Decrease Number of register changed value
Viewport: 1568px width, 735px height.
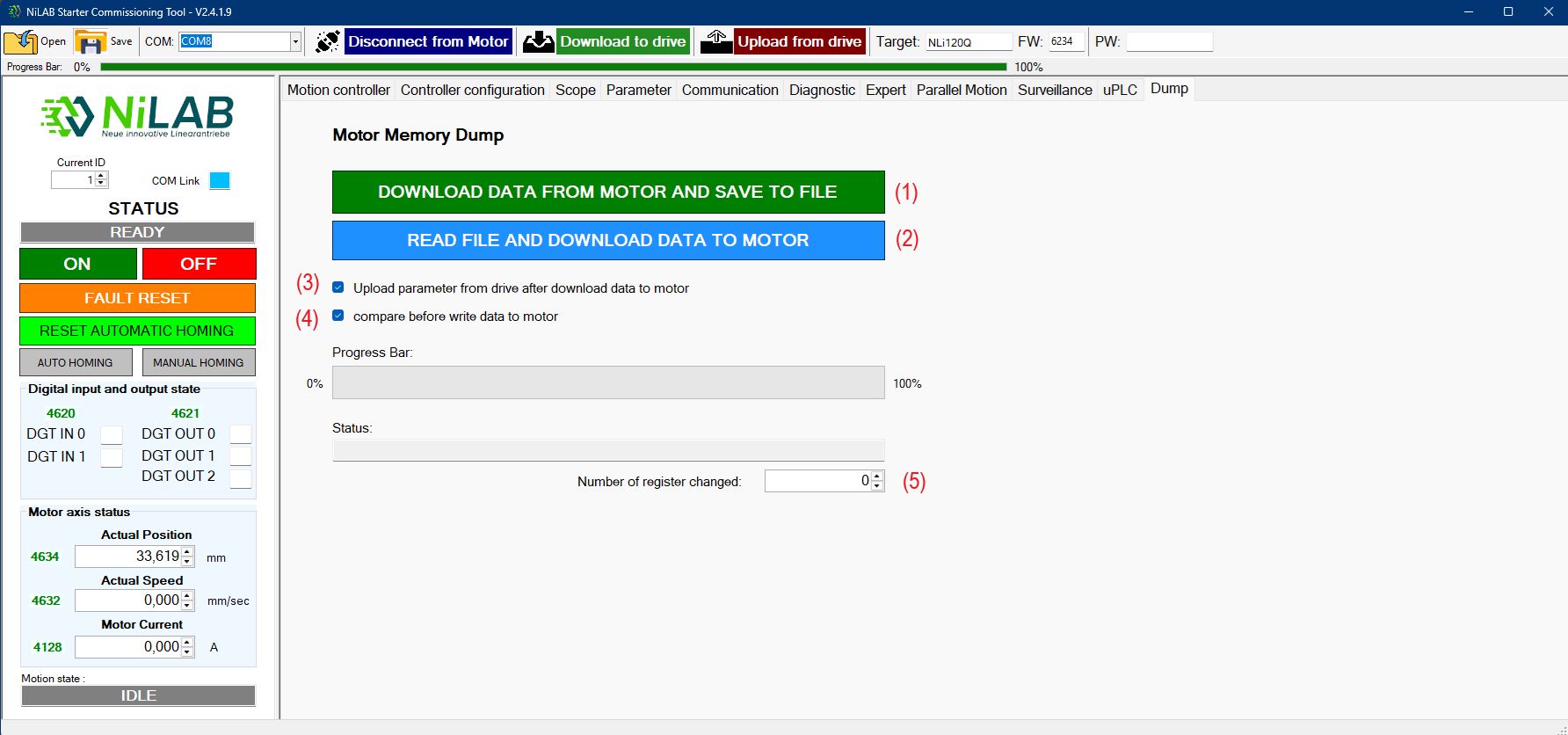pos(877,485)
